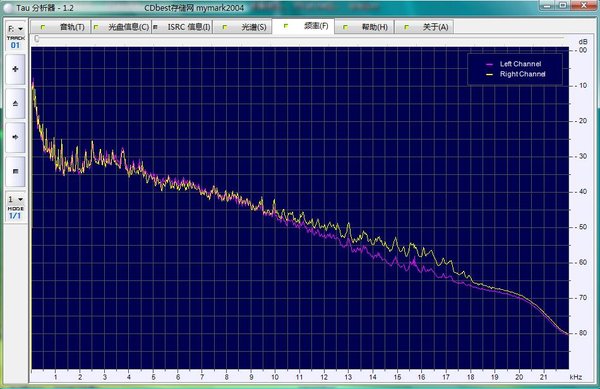
Task: Click the 10 kHz axis label
Action: [275, 377]
